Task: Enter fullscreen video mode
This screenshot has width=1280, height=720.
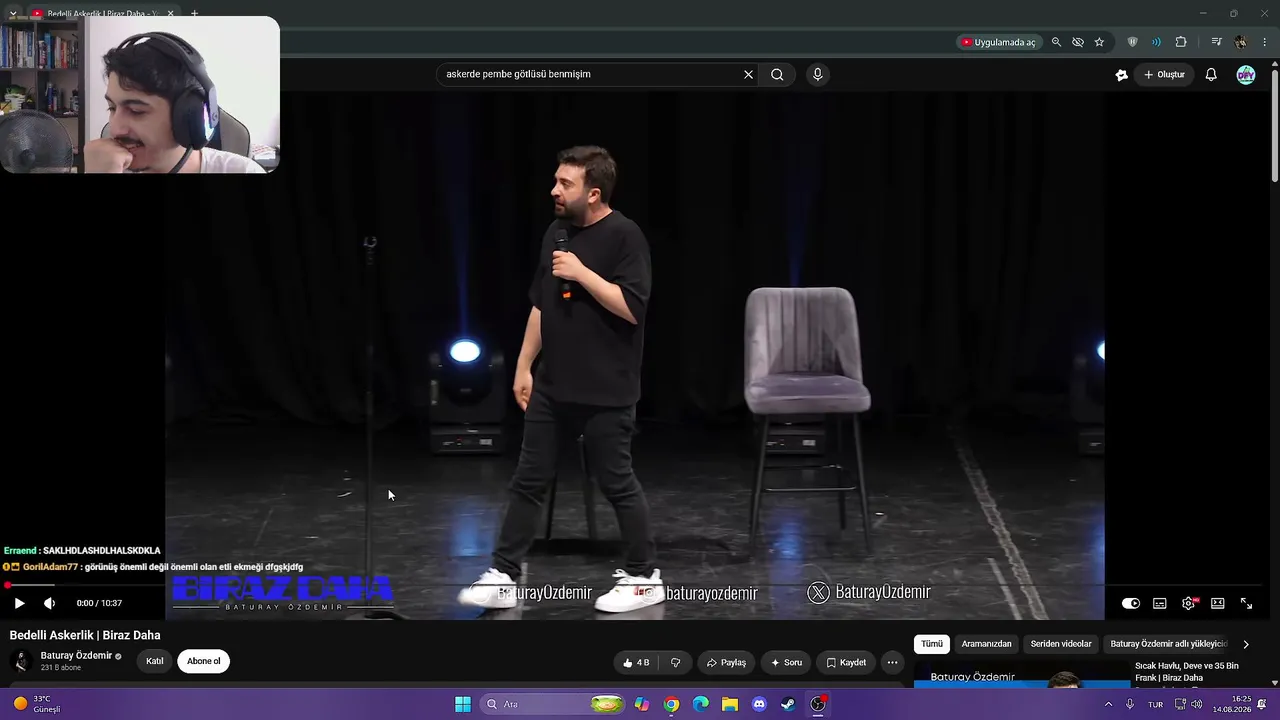Action: [x=1247, y=603]
